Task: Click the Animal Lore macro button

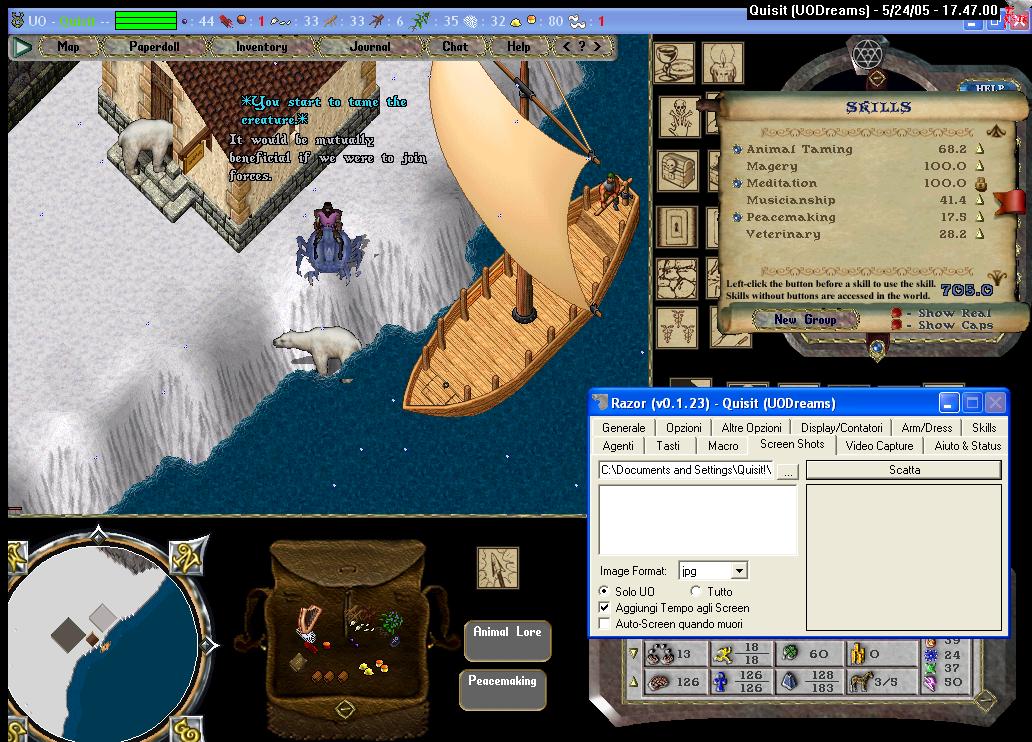Action: [x=507, y=641]
